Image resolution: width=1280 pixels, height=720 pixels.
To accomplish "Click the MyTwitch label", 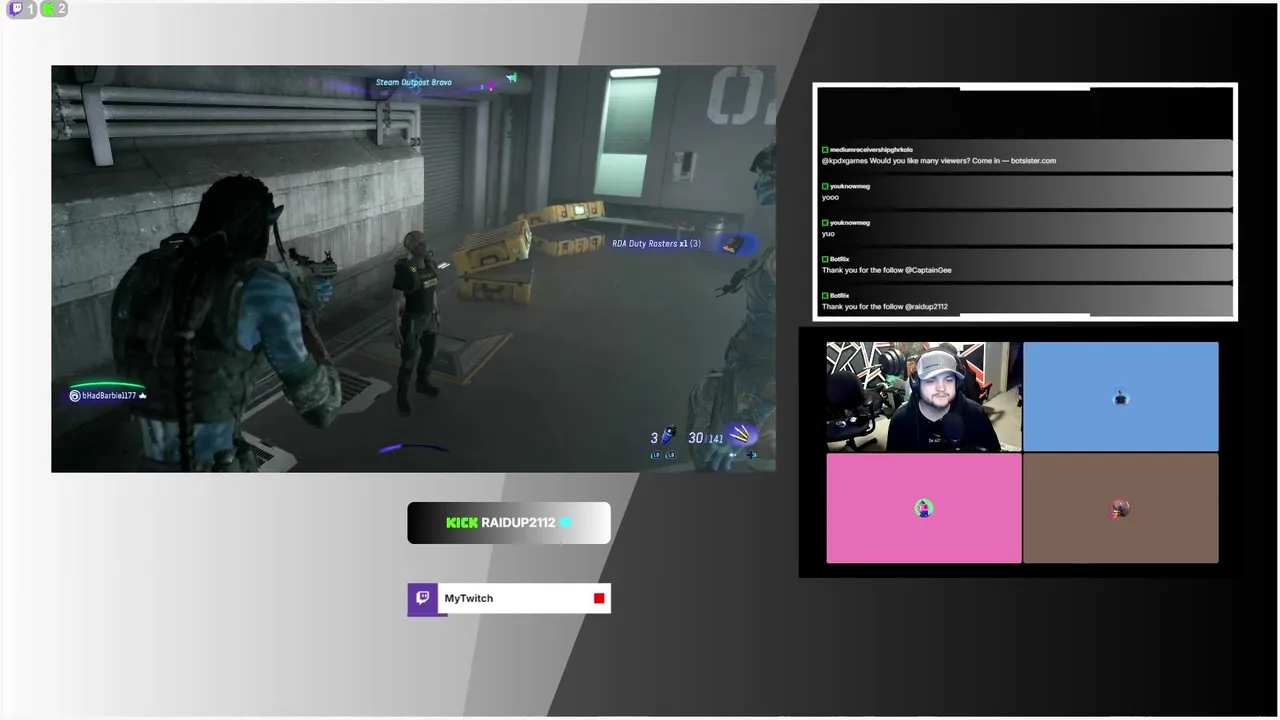I will [x=469, y=598].
